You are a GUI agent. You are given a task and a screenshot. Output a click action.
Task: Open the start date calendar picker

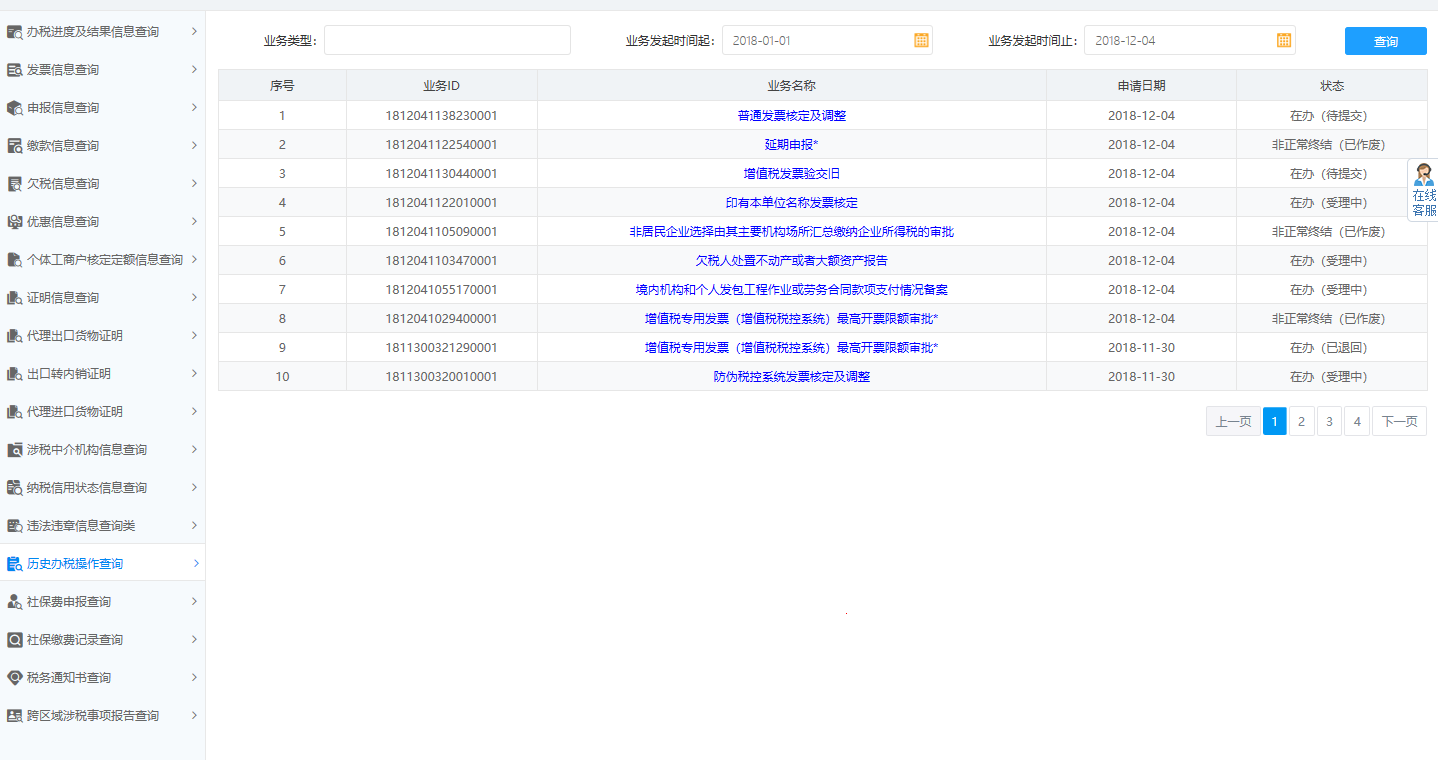tap(920, 40)
